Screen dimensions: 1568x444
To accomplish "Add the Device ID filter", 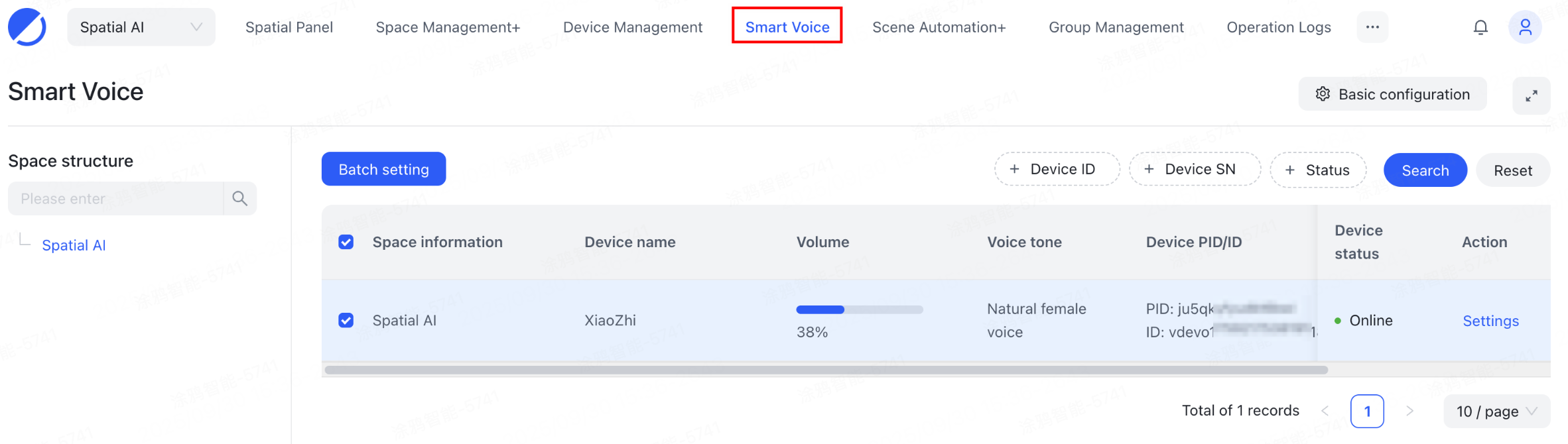I will point(1056,170).
